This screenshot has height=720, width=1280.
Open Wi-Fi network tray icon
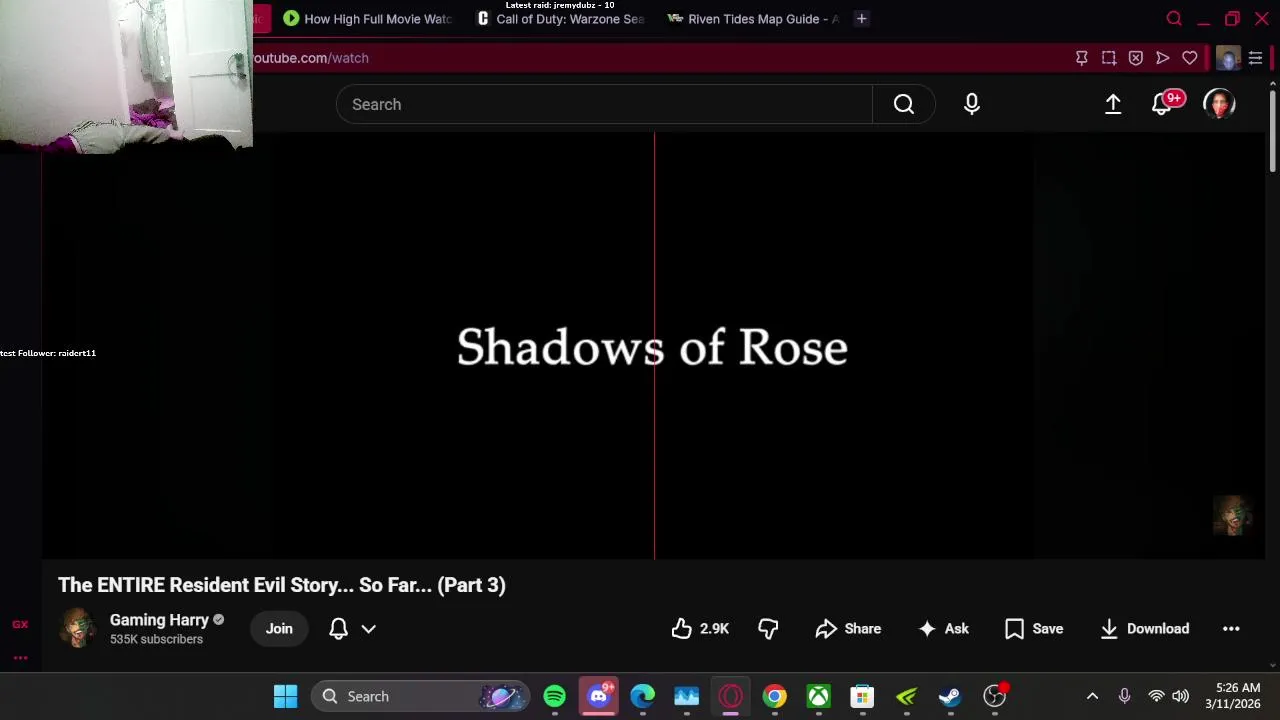point(1156,696)
